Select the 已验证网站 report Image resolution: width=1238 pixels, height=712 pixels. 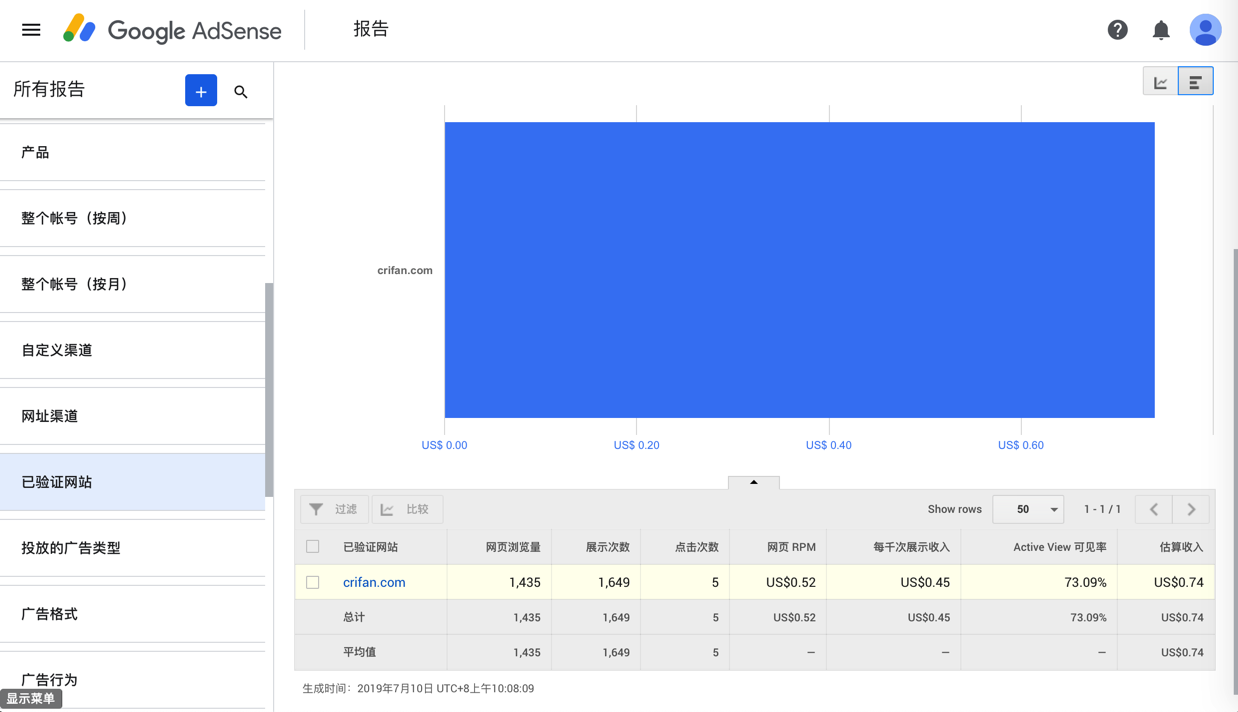coord(133,482)
